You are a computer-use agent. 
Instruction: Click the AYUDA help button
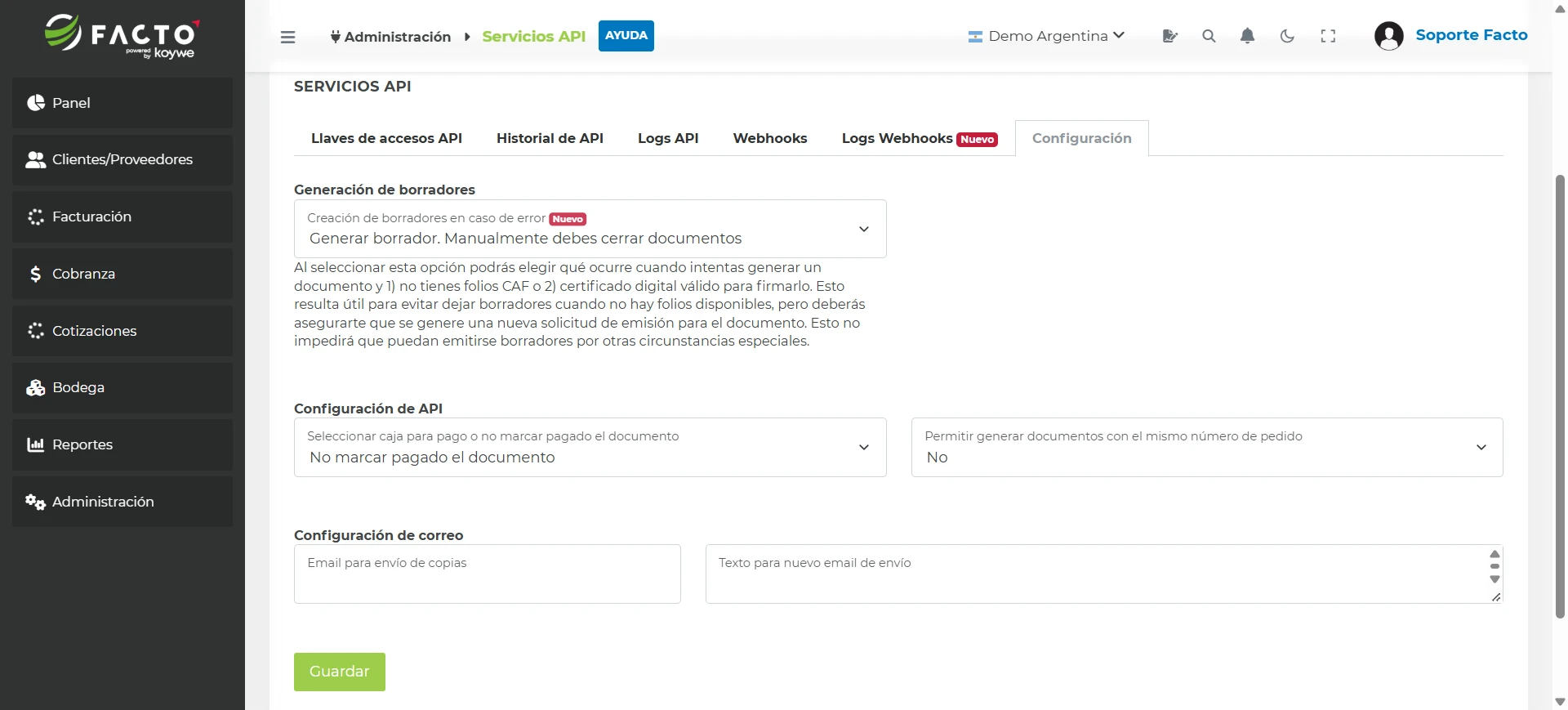626,36
